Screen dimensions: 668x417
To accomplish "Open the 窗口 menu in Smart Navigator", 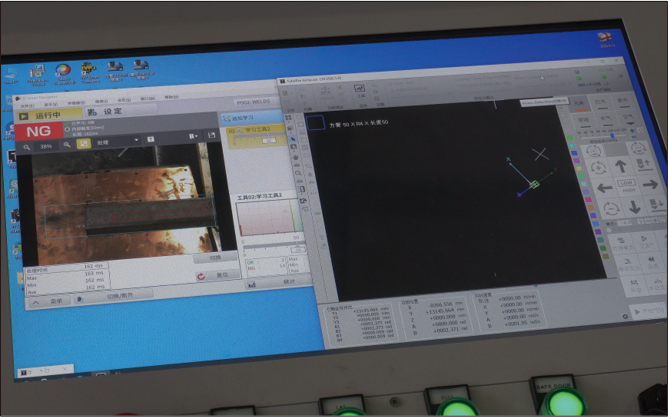I will (x=147, y=98).
